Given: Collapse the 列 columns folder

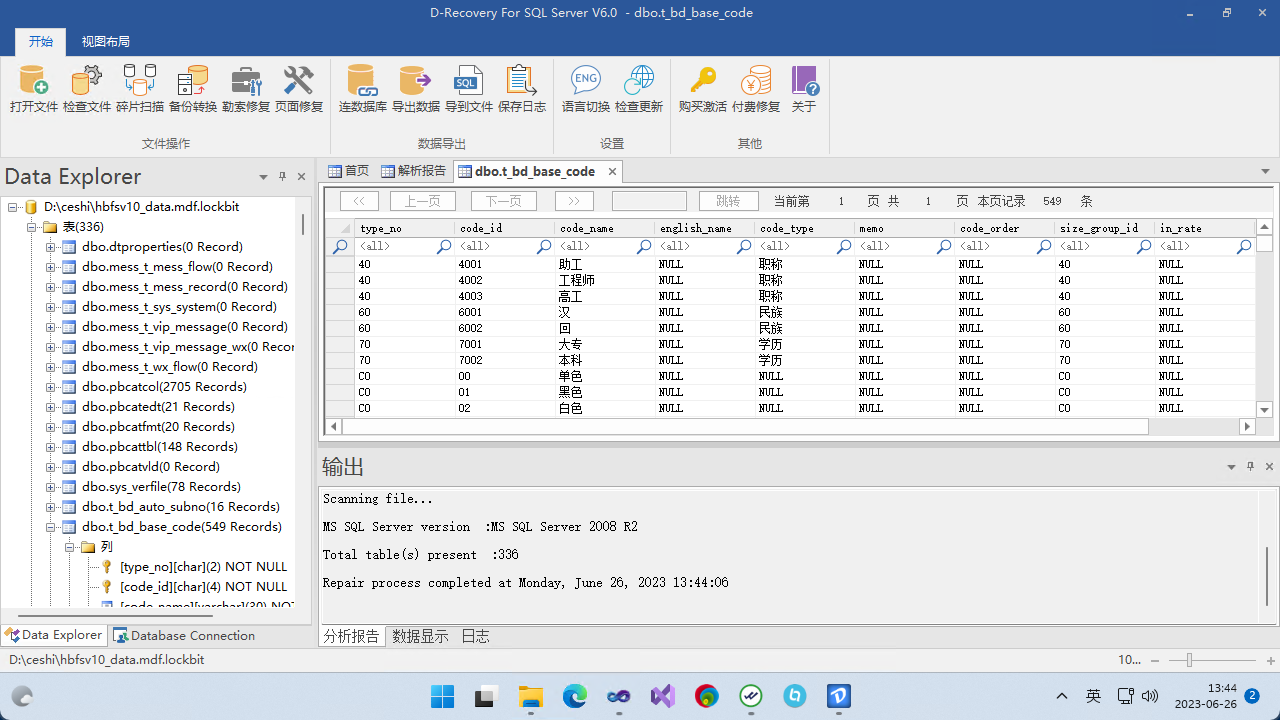Looking at the screenshot, I should pos(70,546).
